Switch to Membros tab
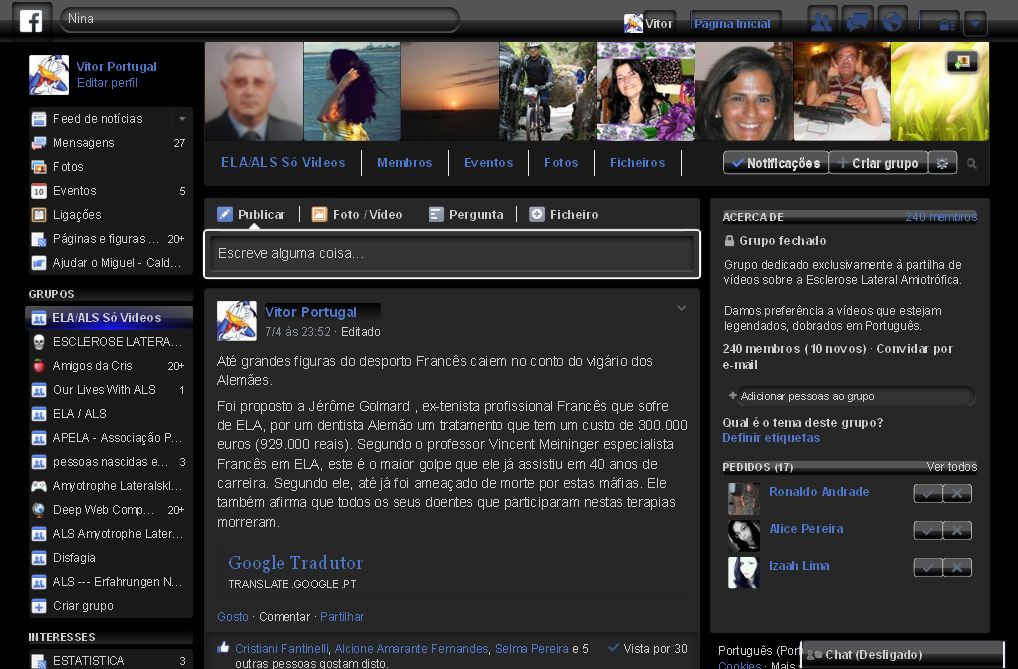1018x669 pixels. pos(404,163)
